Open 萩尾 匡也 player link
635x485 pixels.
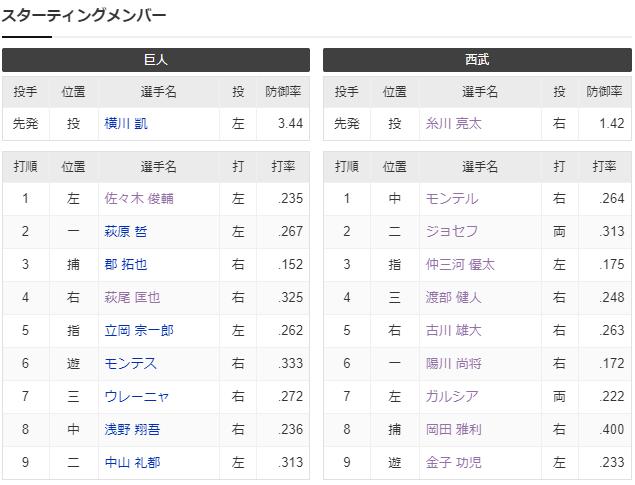pyautogui.click(x=132, y=298)
